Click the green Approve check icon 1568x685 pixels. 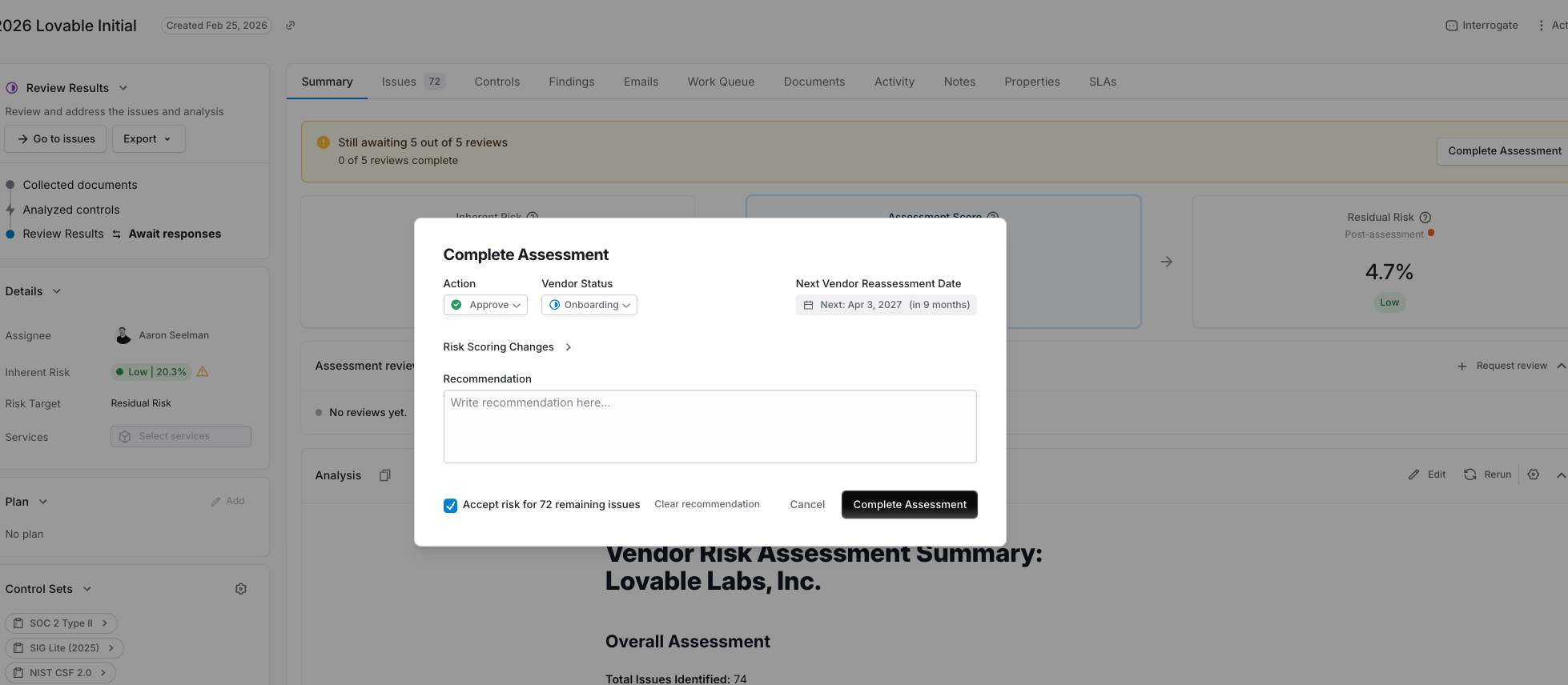coord(456,305)
